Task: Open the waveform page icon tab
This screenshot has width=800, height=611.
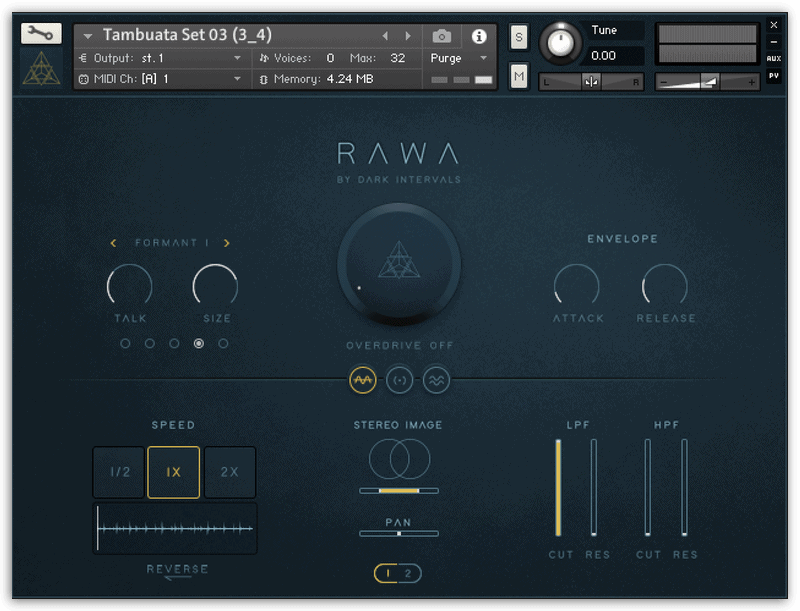Action: pyautogui.click(x=363, y=380)
